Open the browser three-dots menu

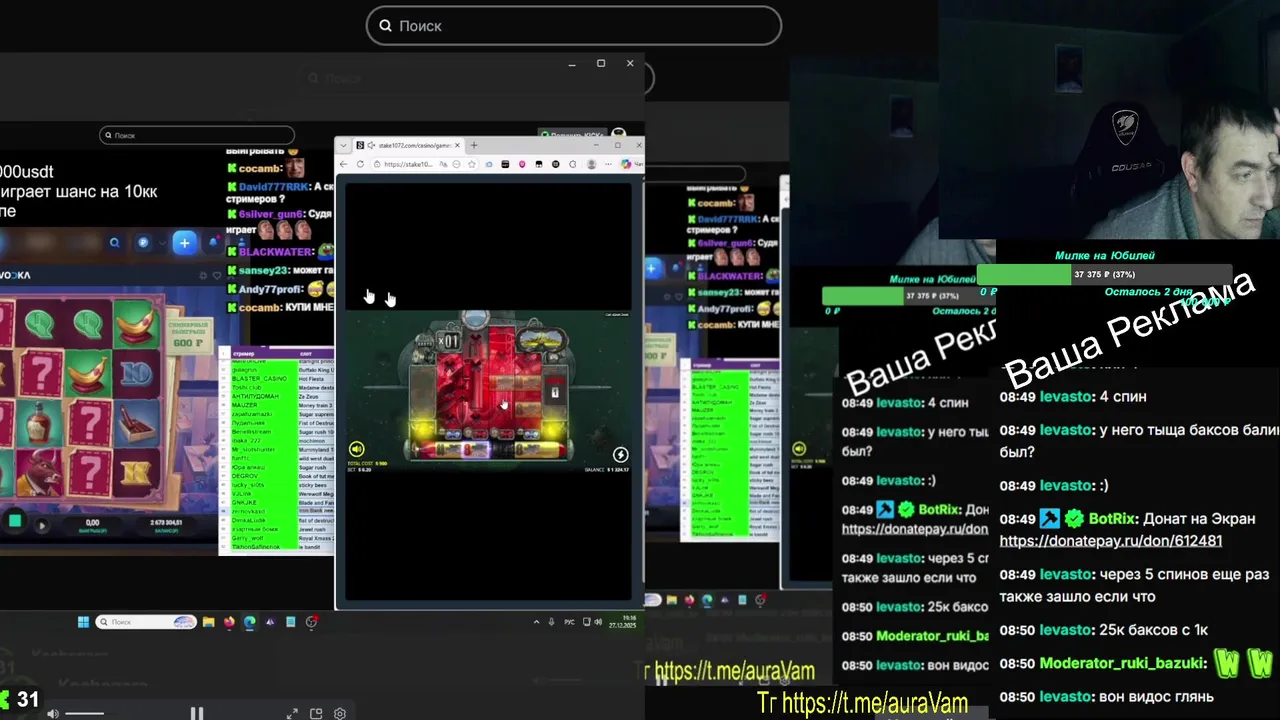tap(610, 164)
